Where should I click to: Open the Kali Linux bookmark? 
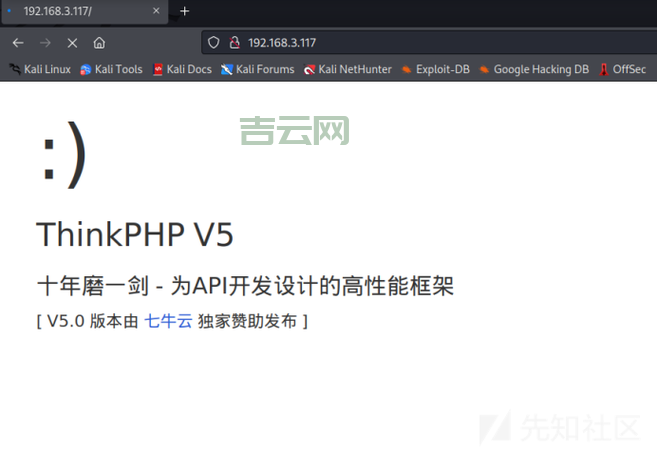[40, 69]
